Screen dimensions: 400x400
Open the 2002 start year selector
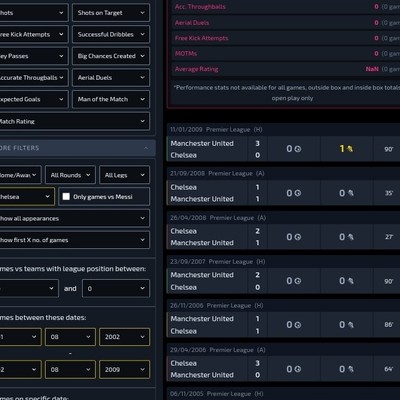pos(125,337)
